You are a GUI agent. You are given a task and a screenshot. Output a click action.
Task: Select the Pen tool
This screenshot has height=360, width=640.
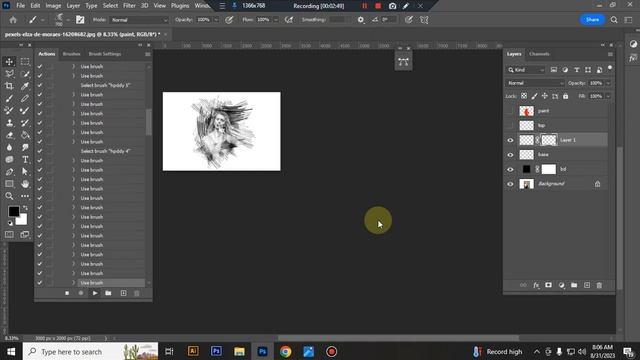pyautogui.click(x=9, y=172)
